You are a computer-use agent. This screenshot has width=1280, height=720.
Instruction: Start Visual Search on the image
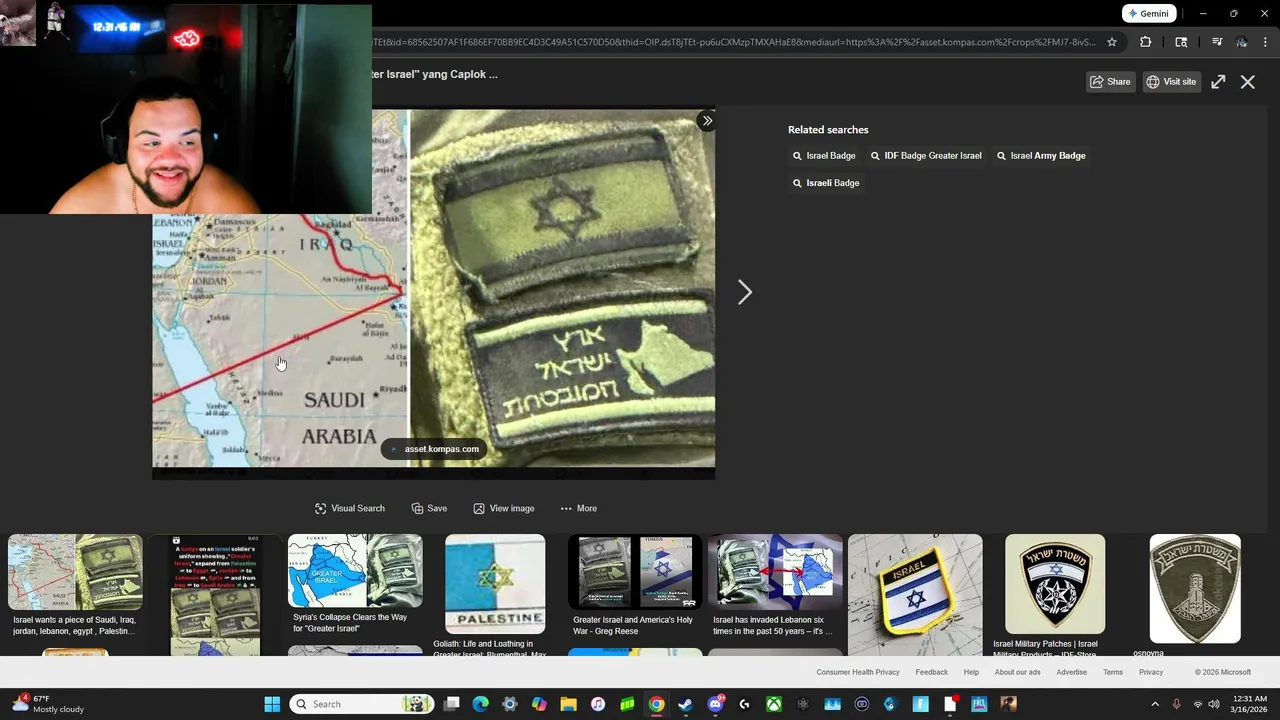[x=349, y=508]
